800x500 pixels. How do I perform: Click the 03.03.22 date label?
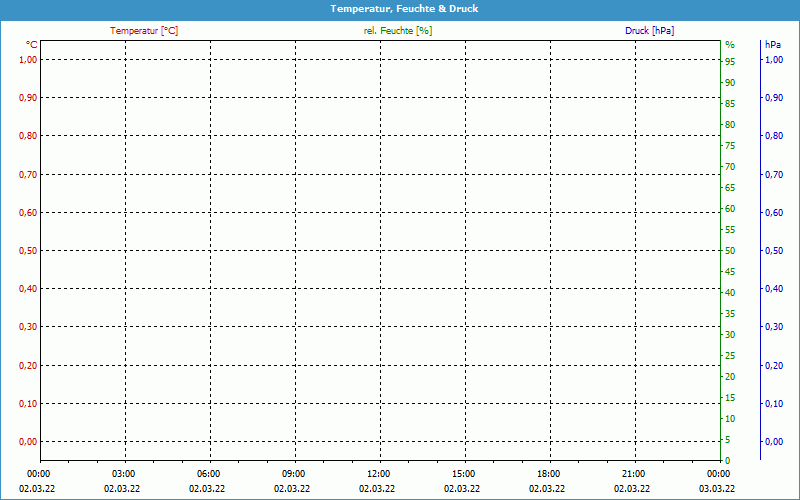coord(717,489)
